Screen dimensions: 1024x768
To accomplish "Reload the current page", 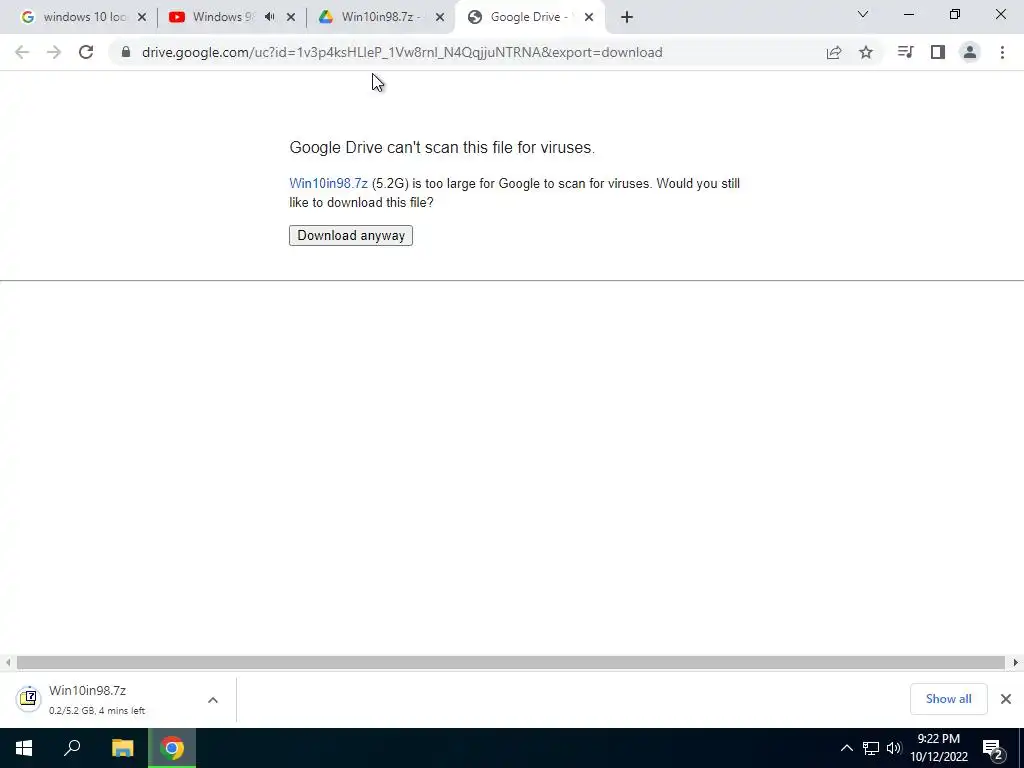I will coord(86,52).
